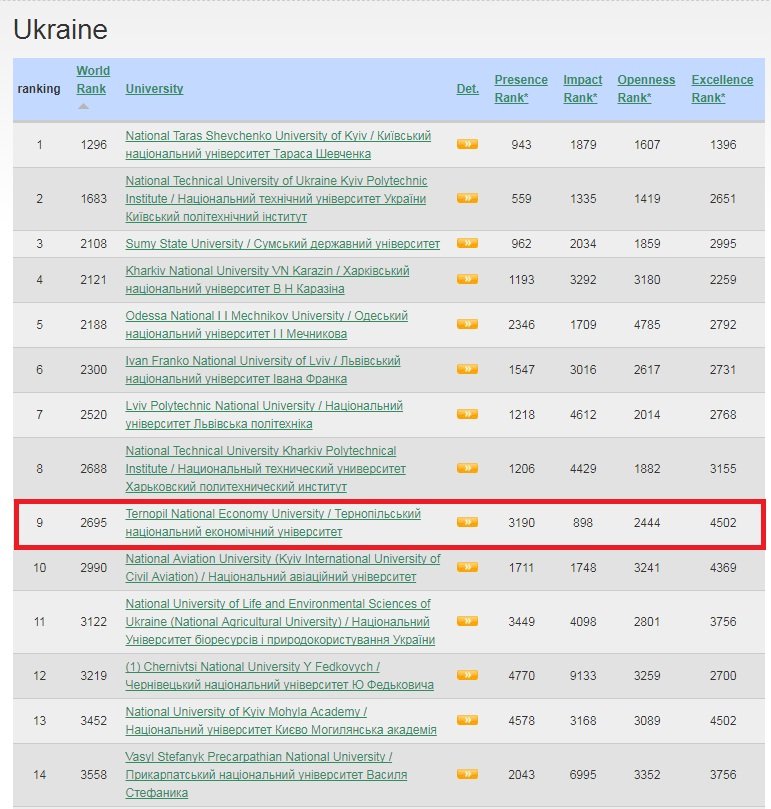771x809 pixels.
Task: Click details icon for Kyiv Mohyla Academy
Action: (467, 720)
